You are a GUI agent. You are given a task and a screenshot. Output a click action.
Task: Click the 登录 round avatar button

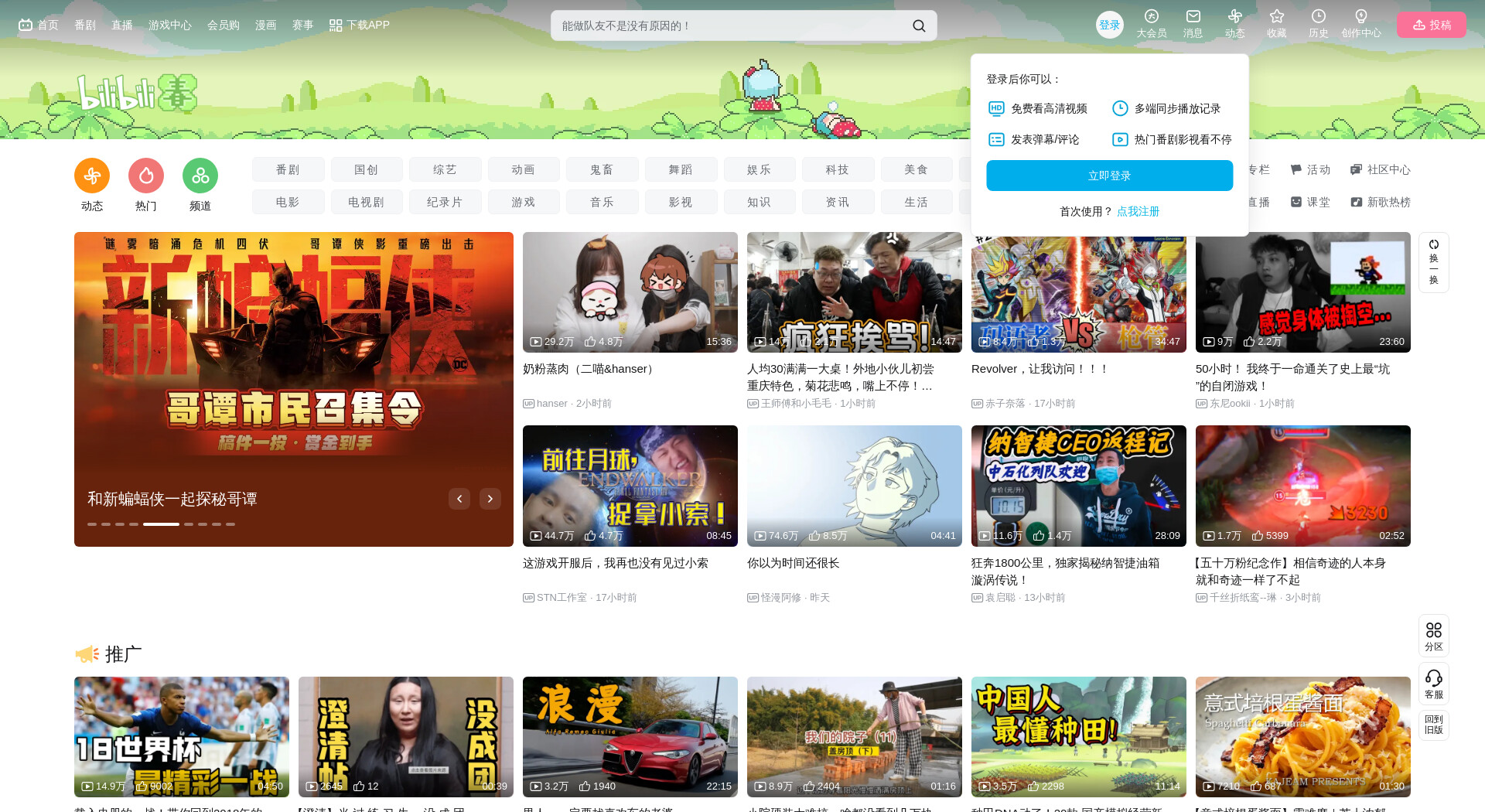(1109, 25)
